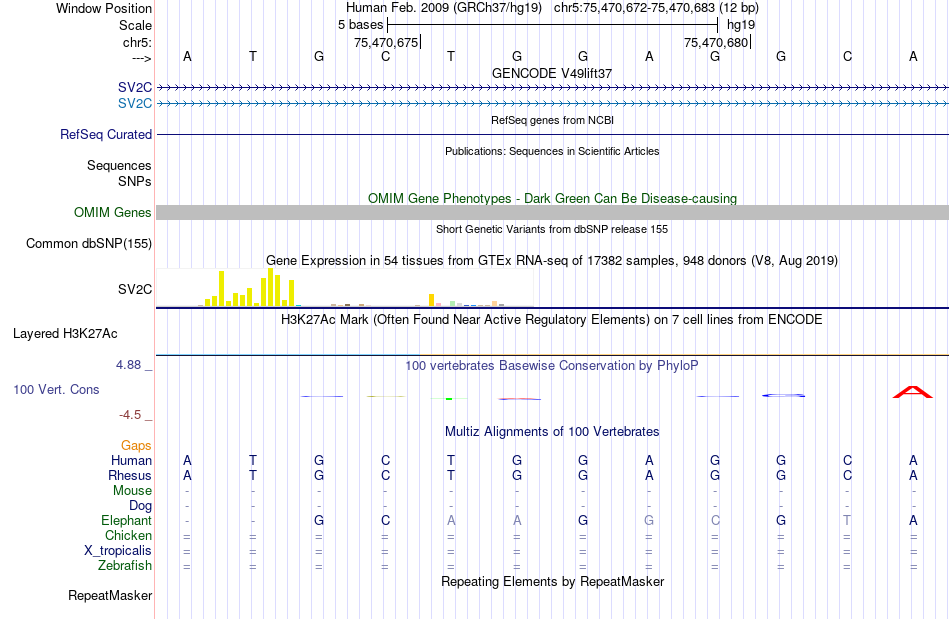Click the gray OMIM Genes item bar
The image size is (950, 619).
coord(552,213)
